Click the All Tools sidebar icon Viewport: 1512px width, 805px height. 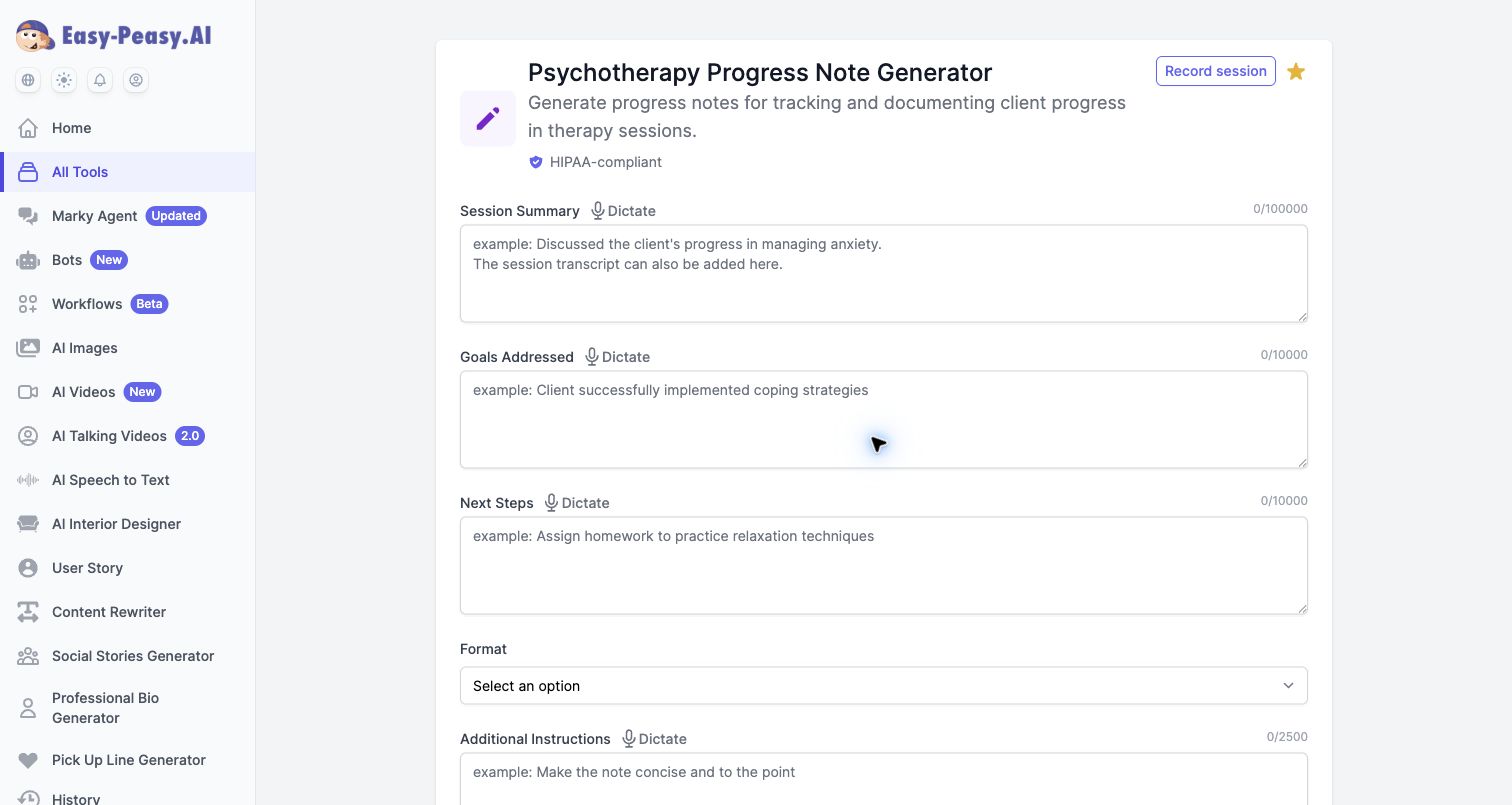tap(28, 172)
